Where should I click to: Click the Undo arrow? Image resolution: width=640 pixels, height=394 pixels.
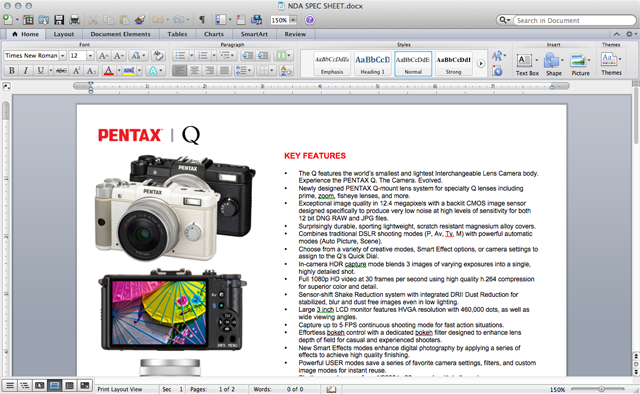click(x=158, y=20)
